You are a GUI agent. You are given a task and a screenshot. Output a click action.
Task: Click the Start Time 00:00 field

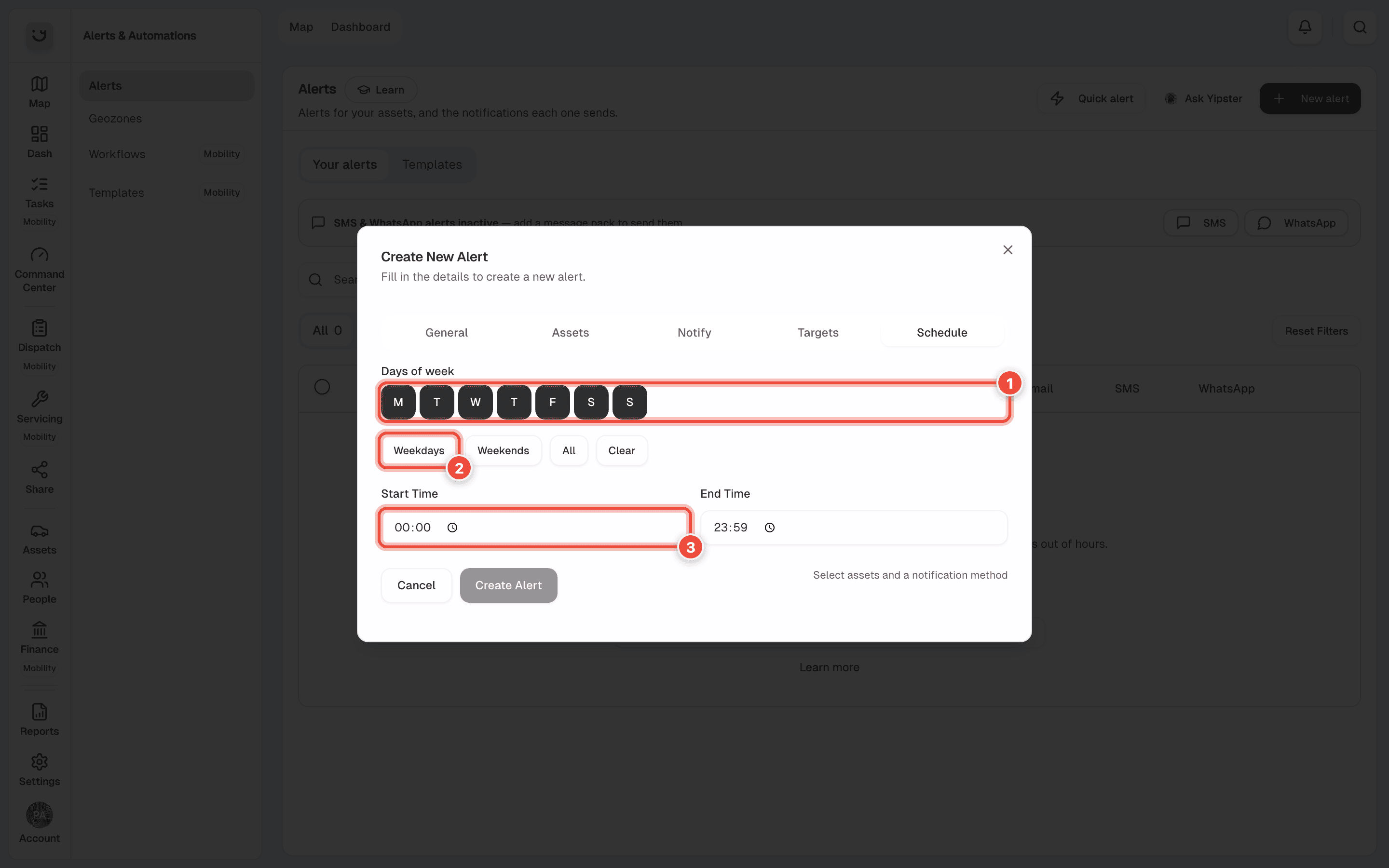pos(535,528)
